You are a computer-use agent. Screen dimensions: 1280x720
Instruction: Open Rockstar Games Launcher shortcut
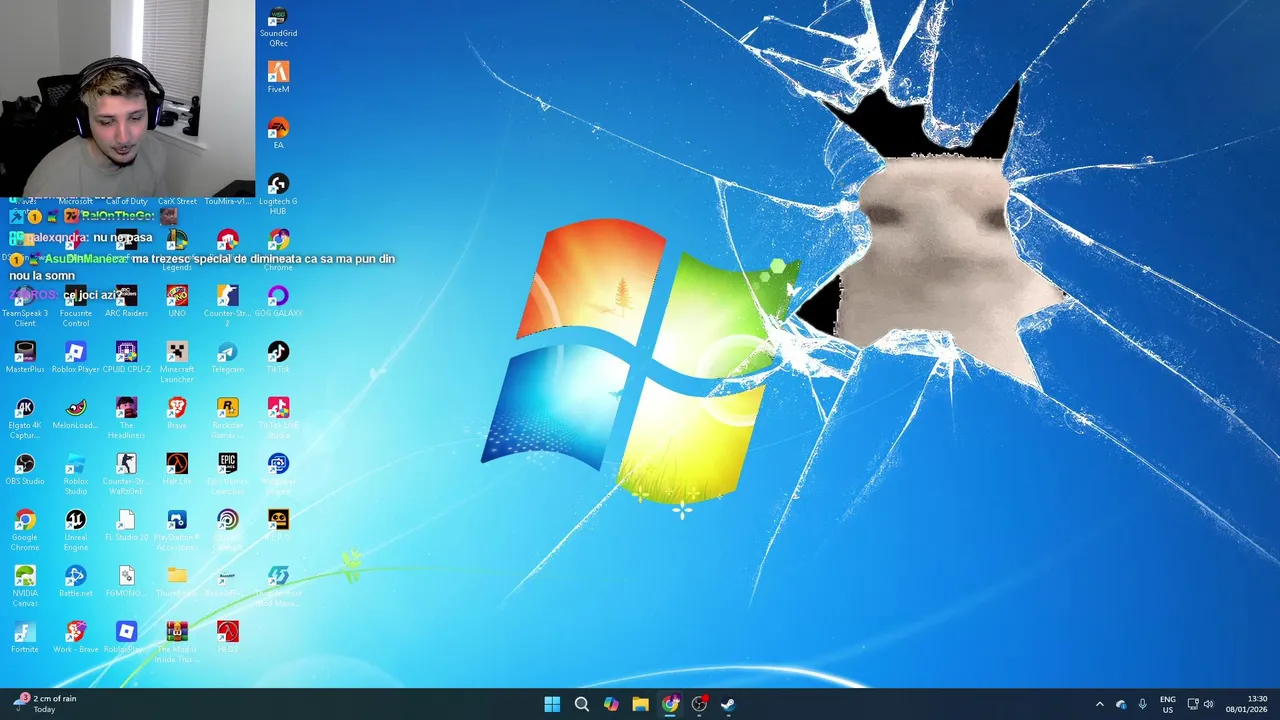[x=227, y=417]
